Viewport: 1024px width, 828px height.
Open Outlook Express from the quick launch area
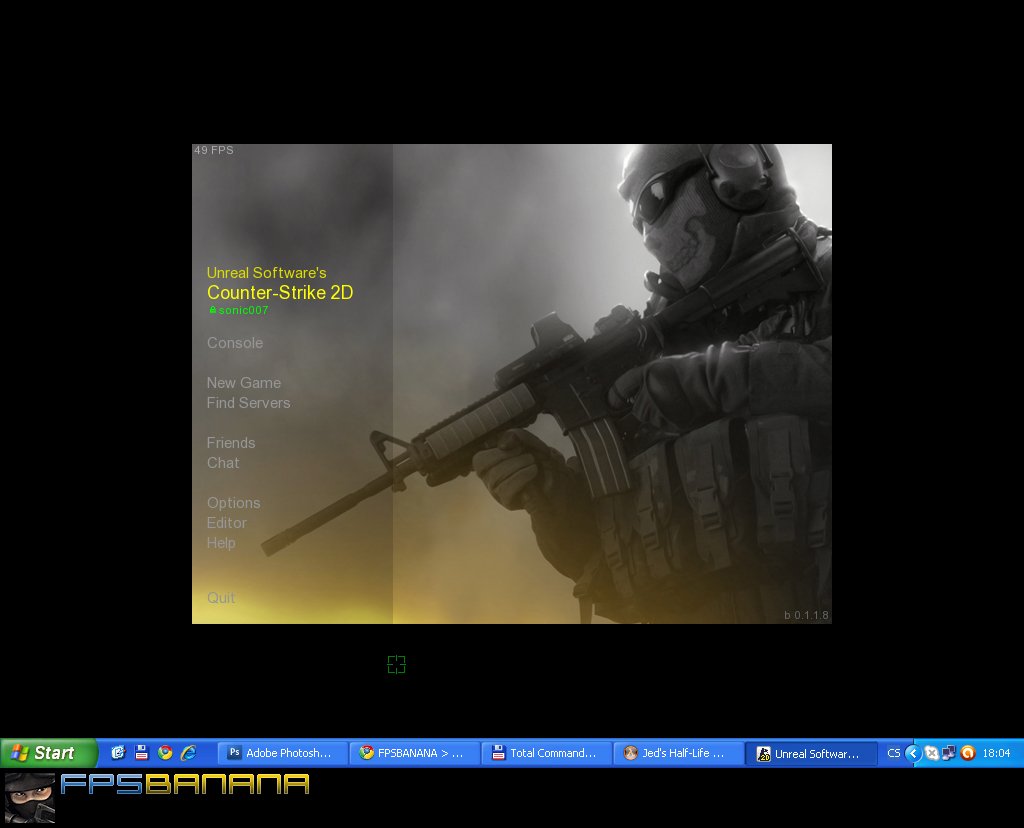(117, 753)
